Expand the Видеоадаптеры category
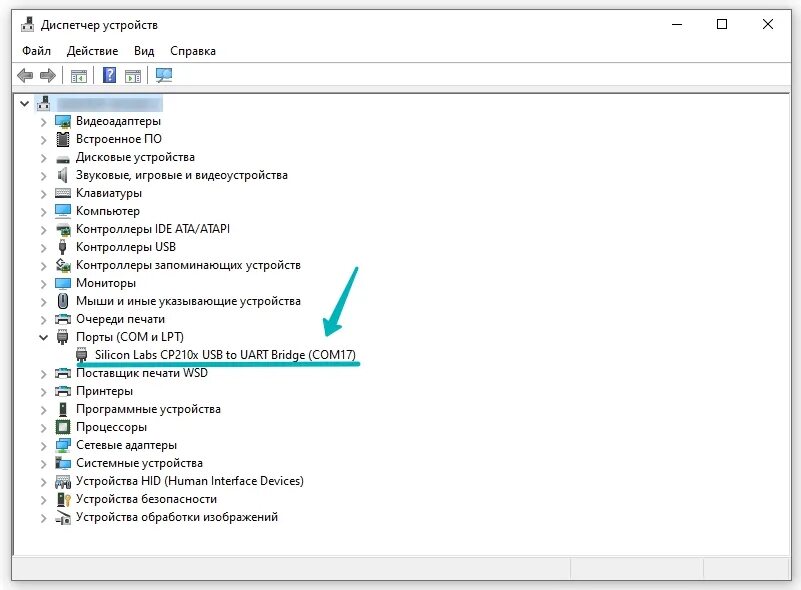The height and width of the screenshot is (590, 801). coord(43,122)
